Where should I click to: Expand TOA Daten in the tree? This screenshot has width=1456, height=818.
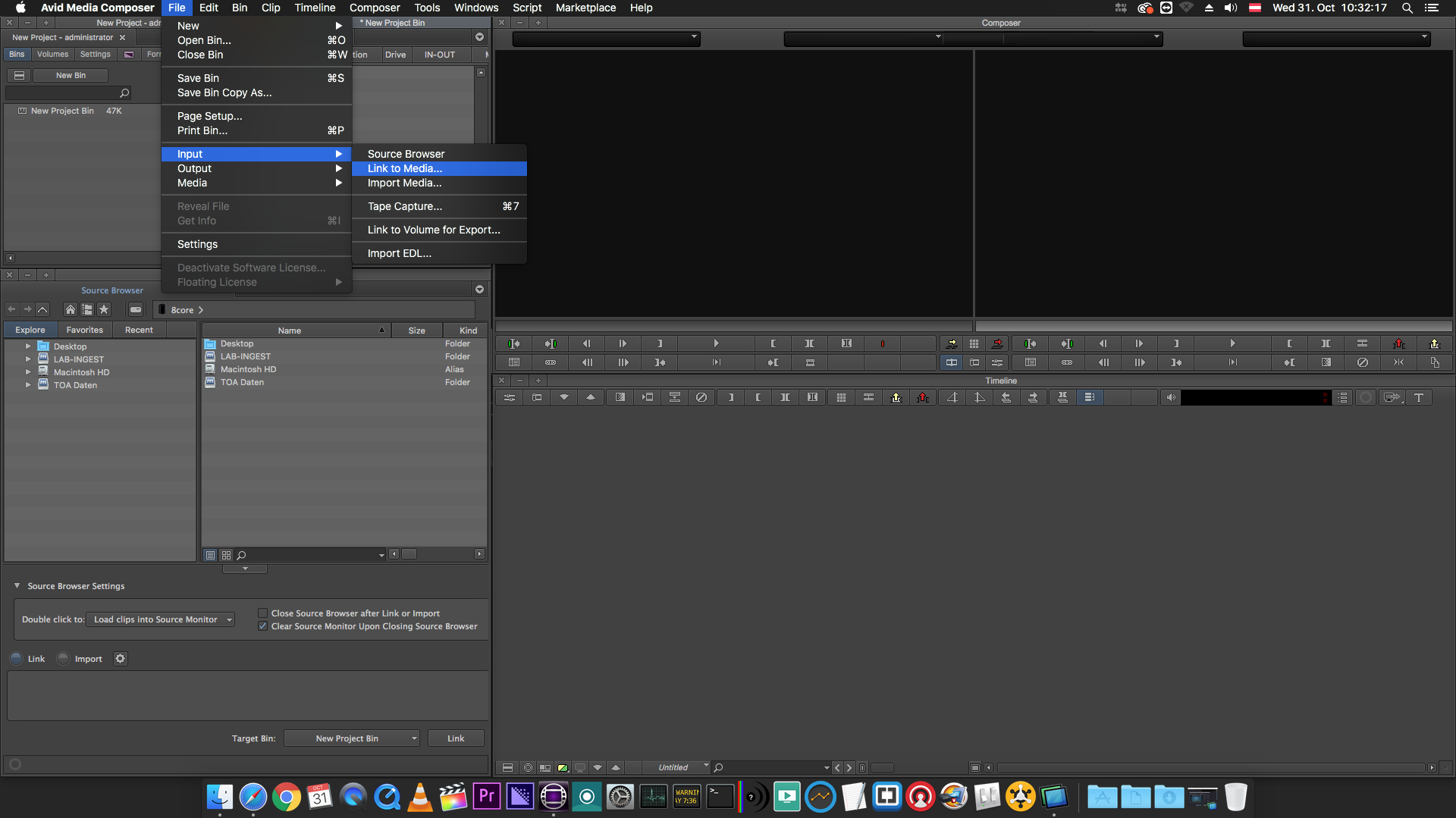tap(28, 385)
